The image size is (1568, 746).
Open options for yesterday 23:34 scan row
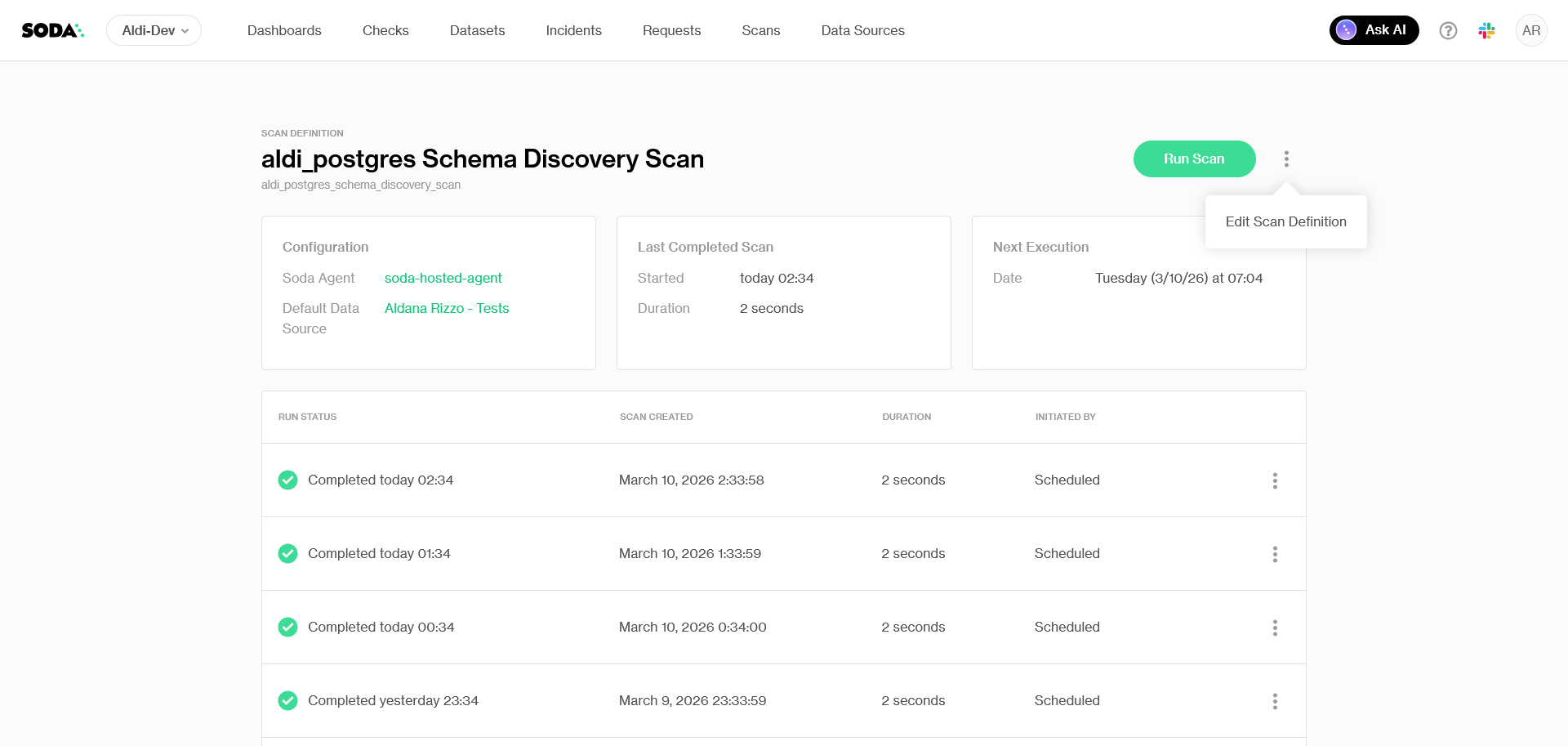tap(1274, 701)
